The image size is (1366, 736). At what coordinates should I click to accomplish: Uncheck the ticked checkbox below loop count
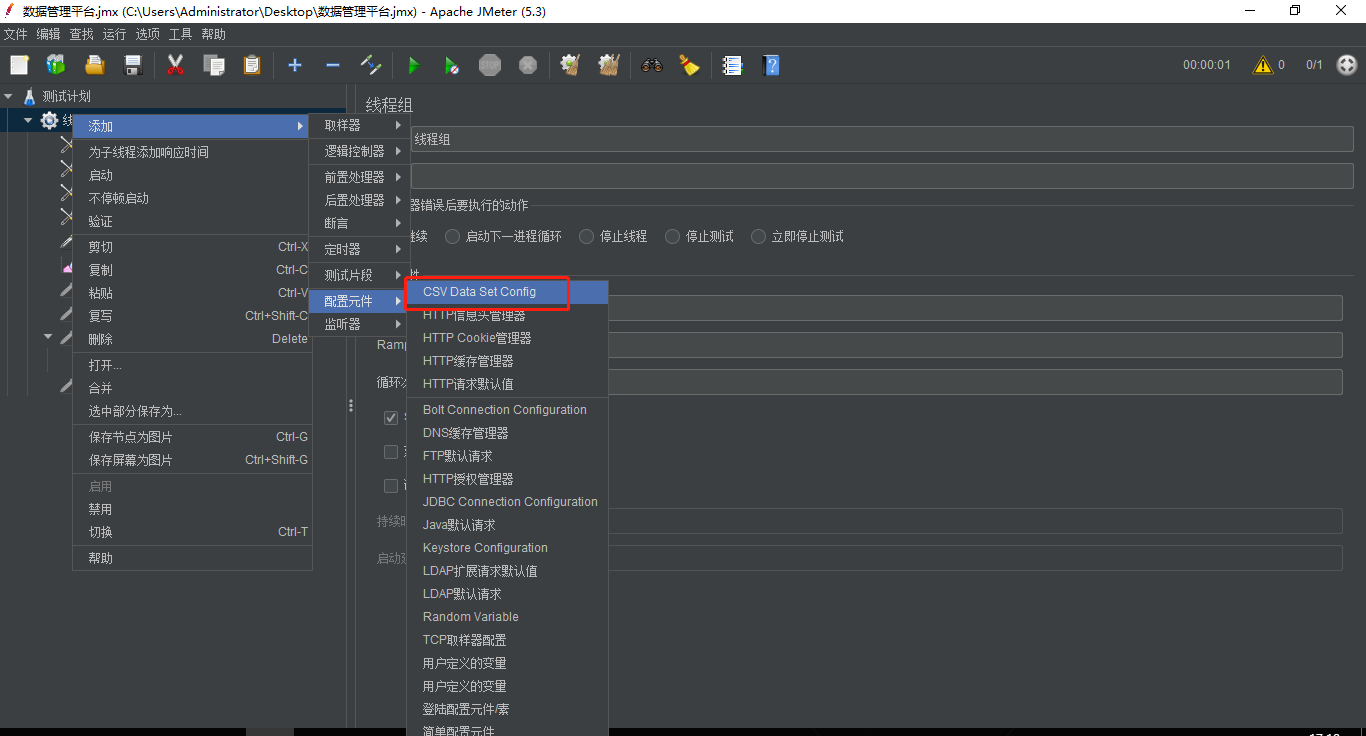[x=391, y=417]
